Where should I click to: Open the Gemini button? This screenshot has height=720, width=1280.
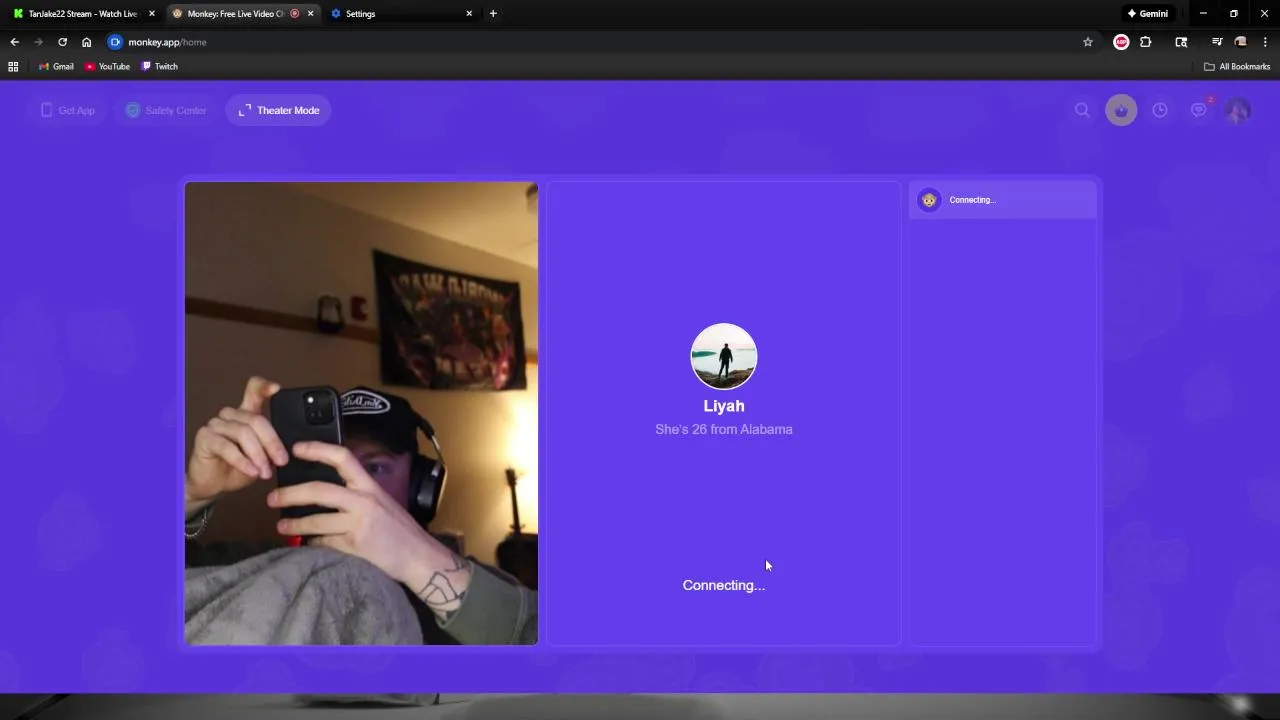[1147, 14]
